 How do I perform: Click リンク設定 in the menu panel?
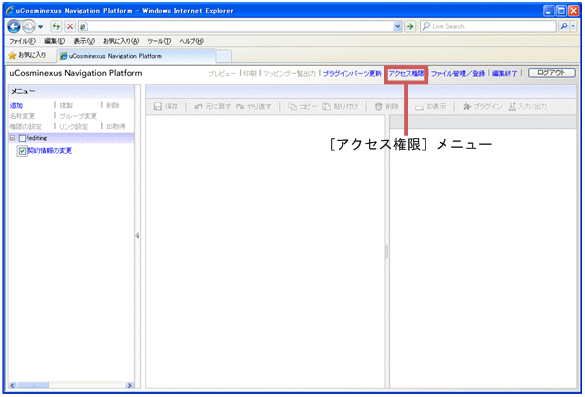pos(73,127)
